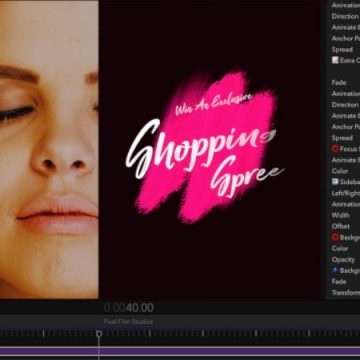Viewport: 360px width, 360px height.
Task: Click the woman's face image in viewer
Action: click(49, 149)
